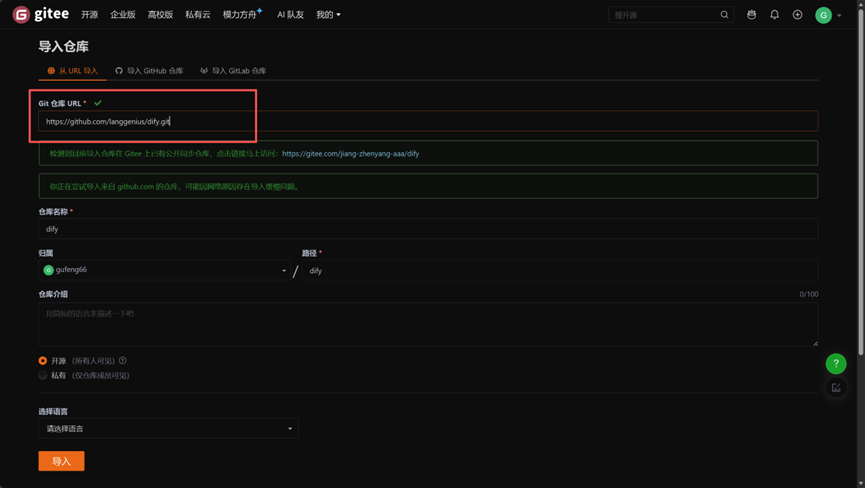Open AI 队友 in top navigation

[x=290, y=15]
